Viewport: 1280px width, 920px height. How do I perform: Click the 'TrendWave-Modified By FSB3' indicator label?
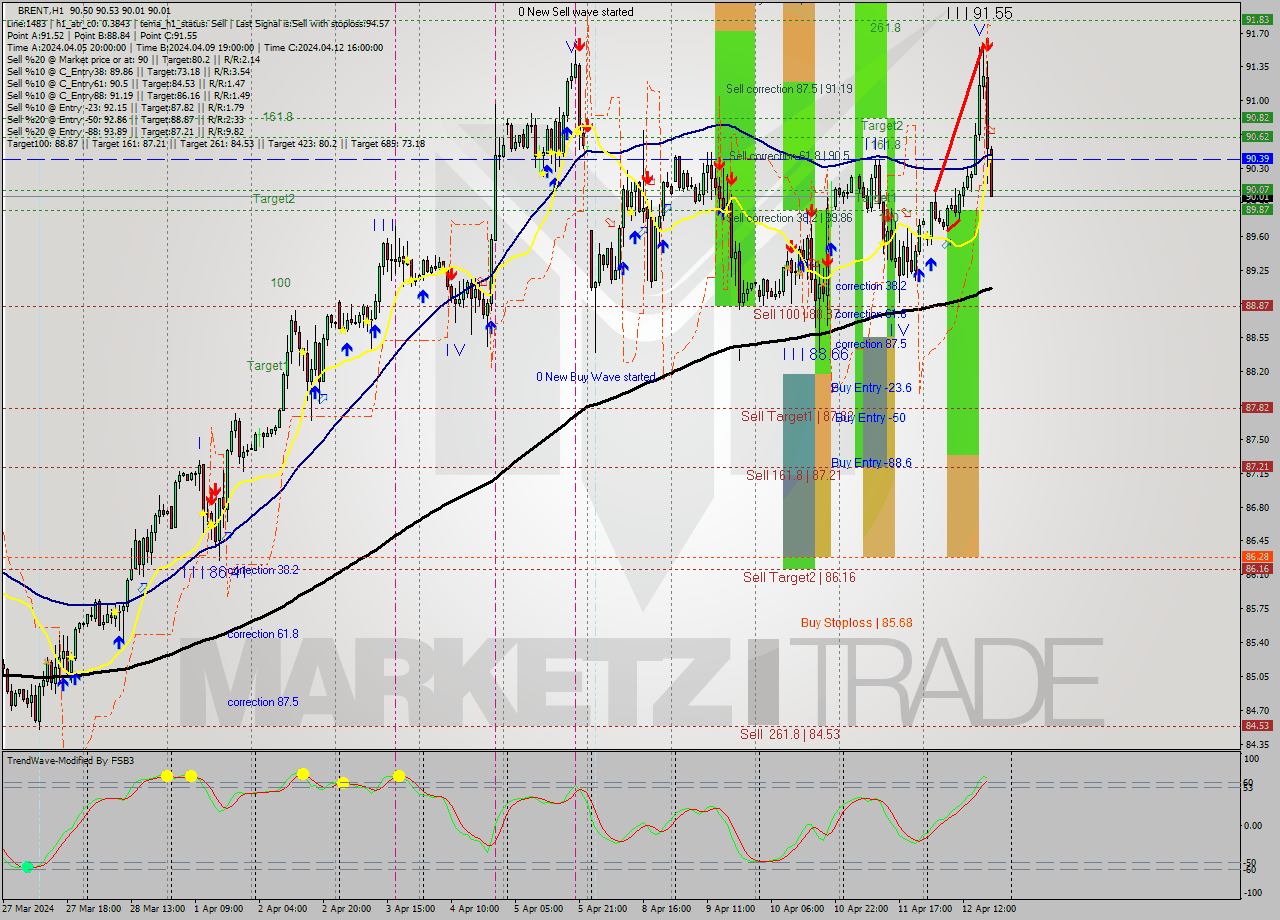(x=71, y=761)
